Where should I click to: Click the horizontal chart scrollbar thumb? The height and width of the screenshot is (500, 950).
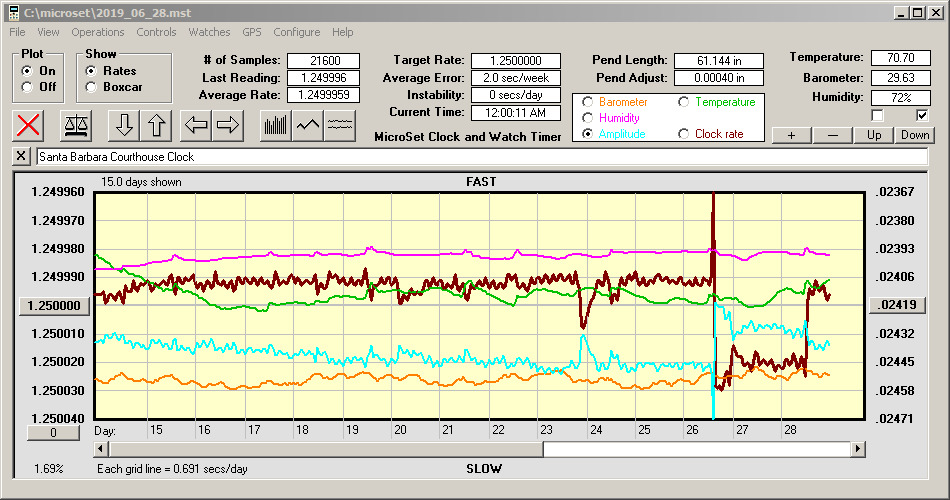point(326,449)
